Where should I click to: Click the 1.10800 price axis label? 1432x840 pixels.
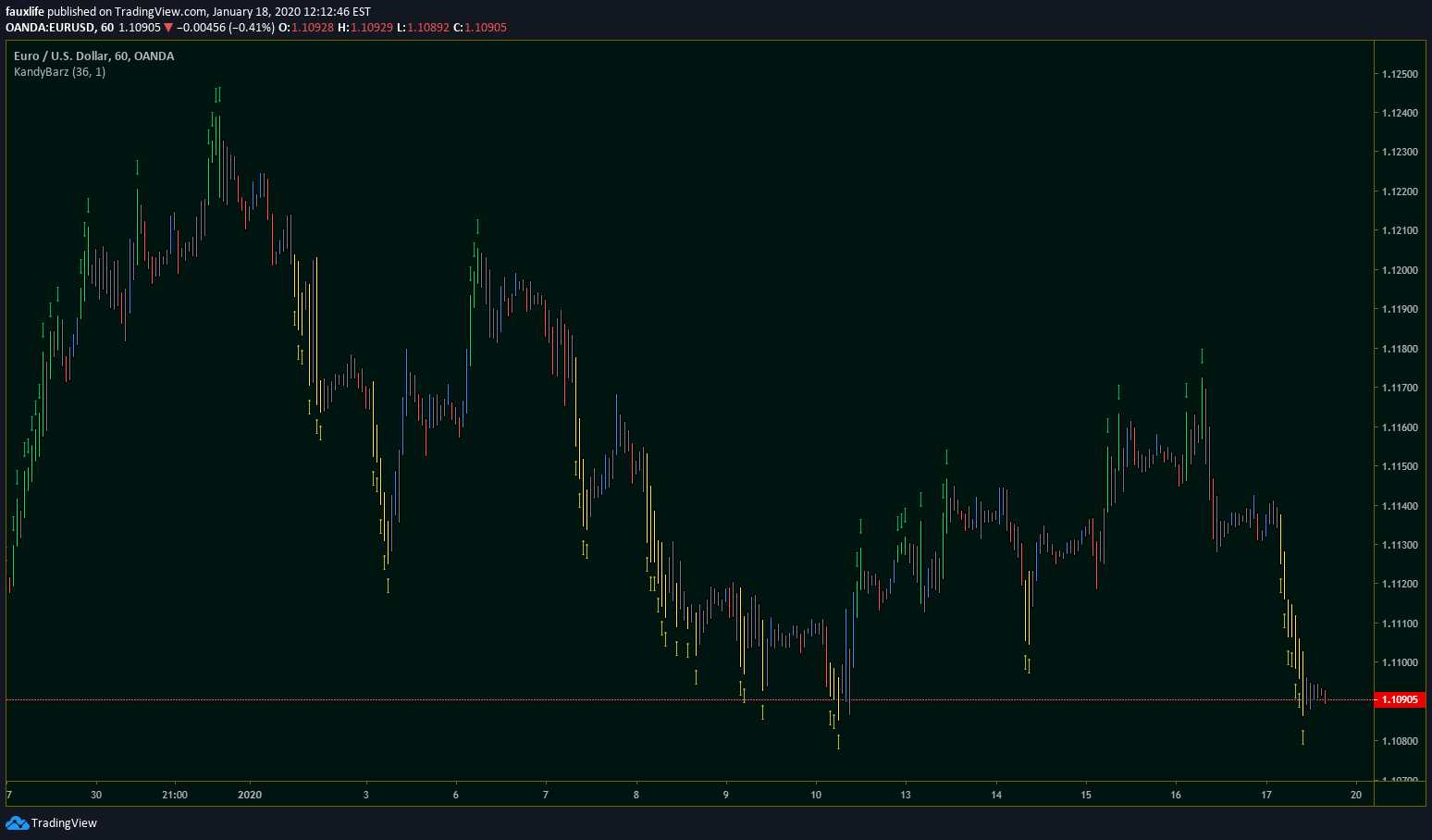tap(1400, 741)
